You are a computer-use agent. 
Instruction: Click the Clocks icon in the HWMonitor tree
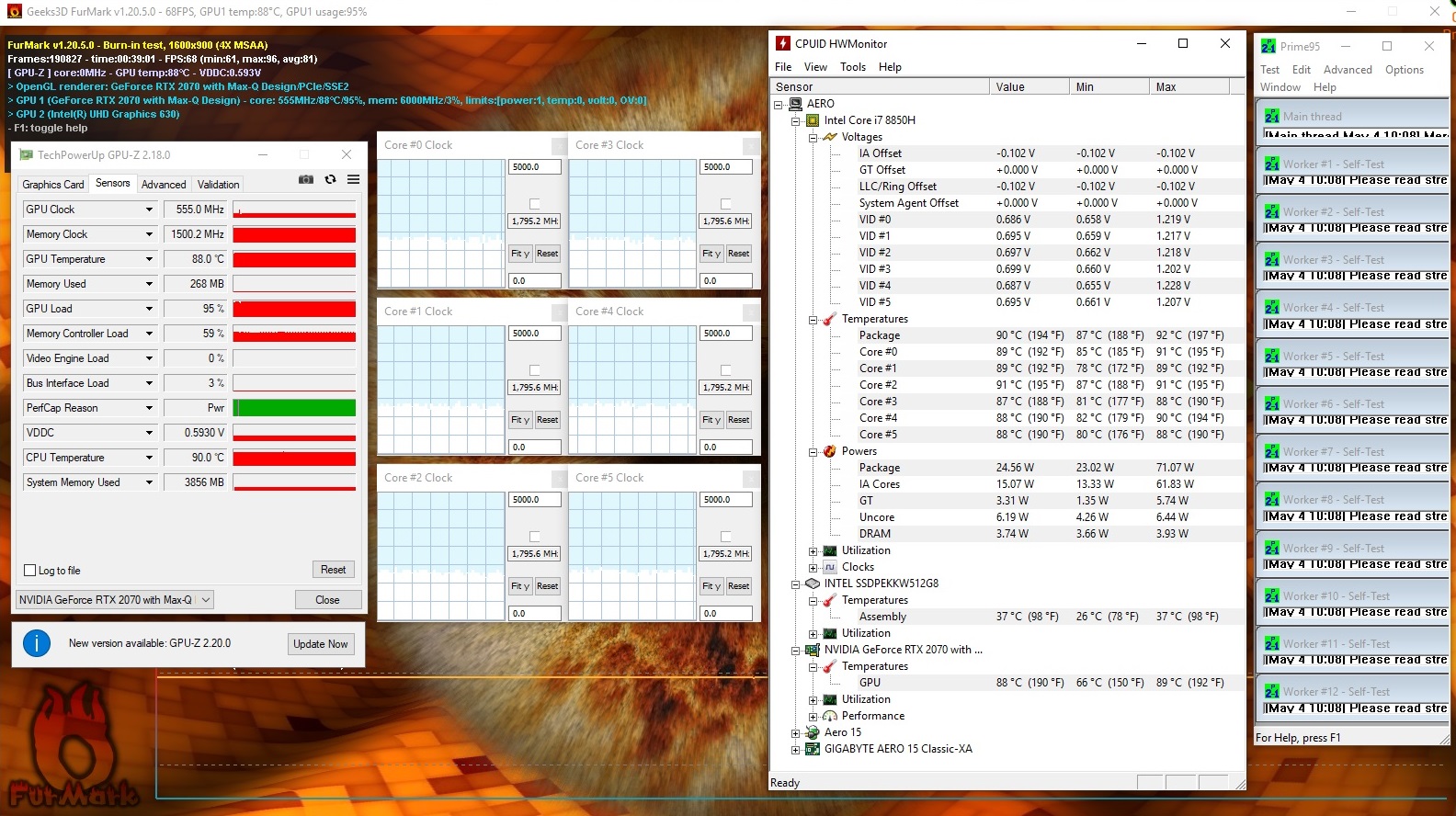click(830, 567)
